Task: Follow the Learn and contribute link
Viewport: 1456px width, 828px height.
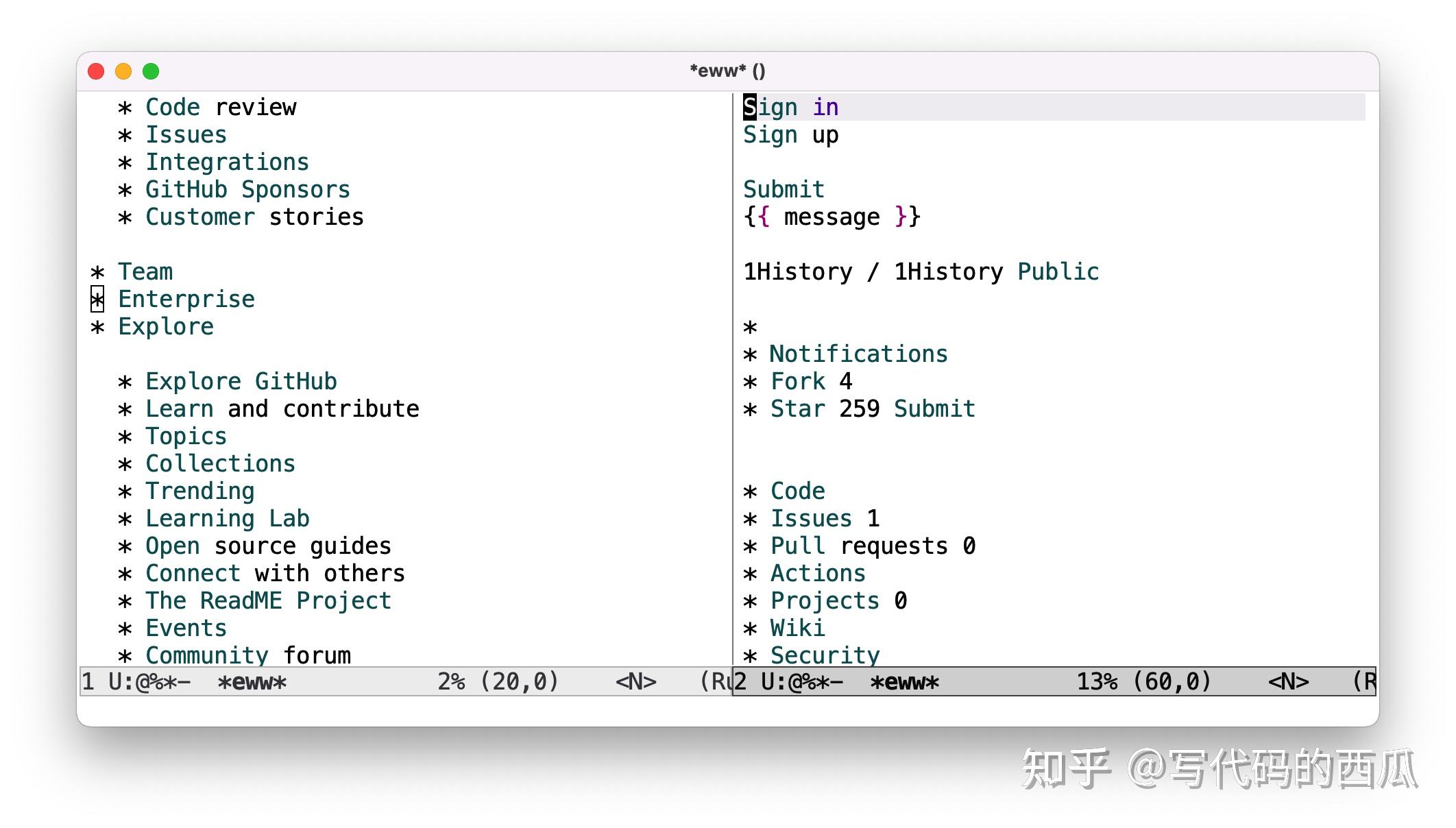Action: (282, 409)
